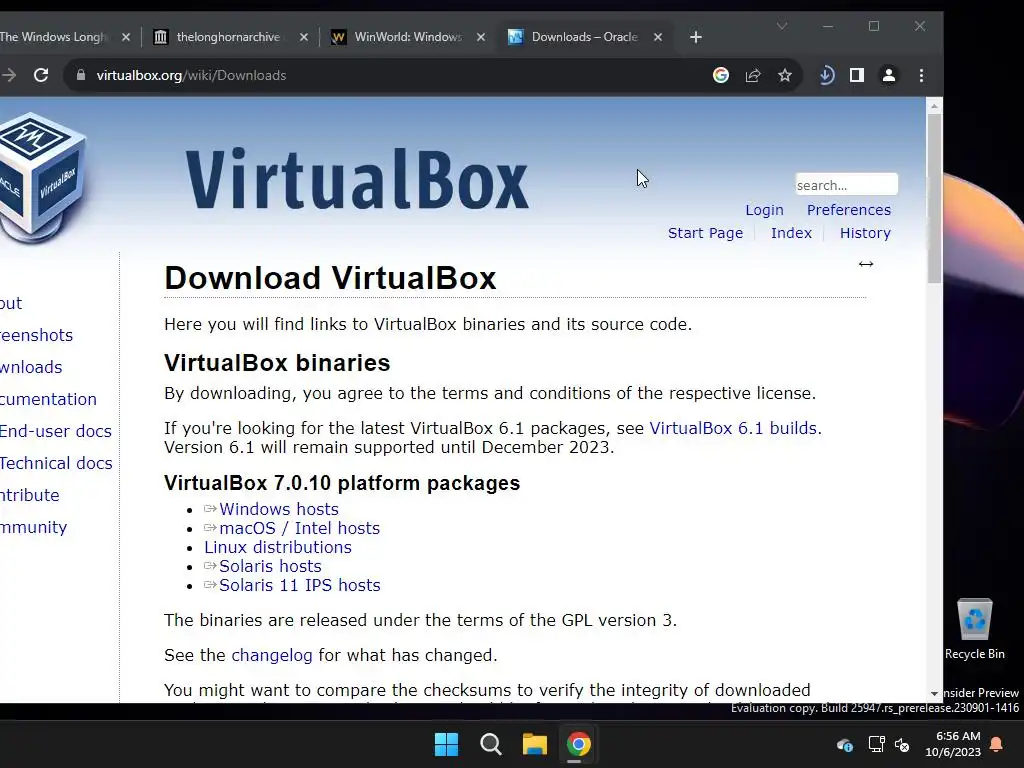Switch to the WinWorld: Windows tab
Screen dimensions: 1024x768
click(x=408, y=37)
